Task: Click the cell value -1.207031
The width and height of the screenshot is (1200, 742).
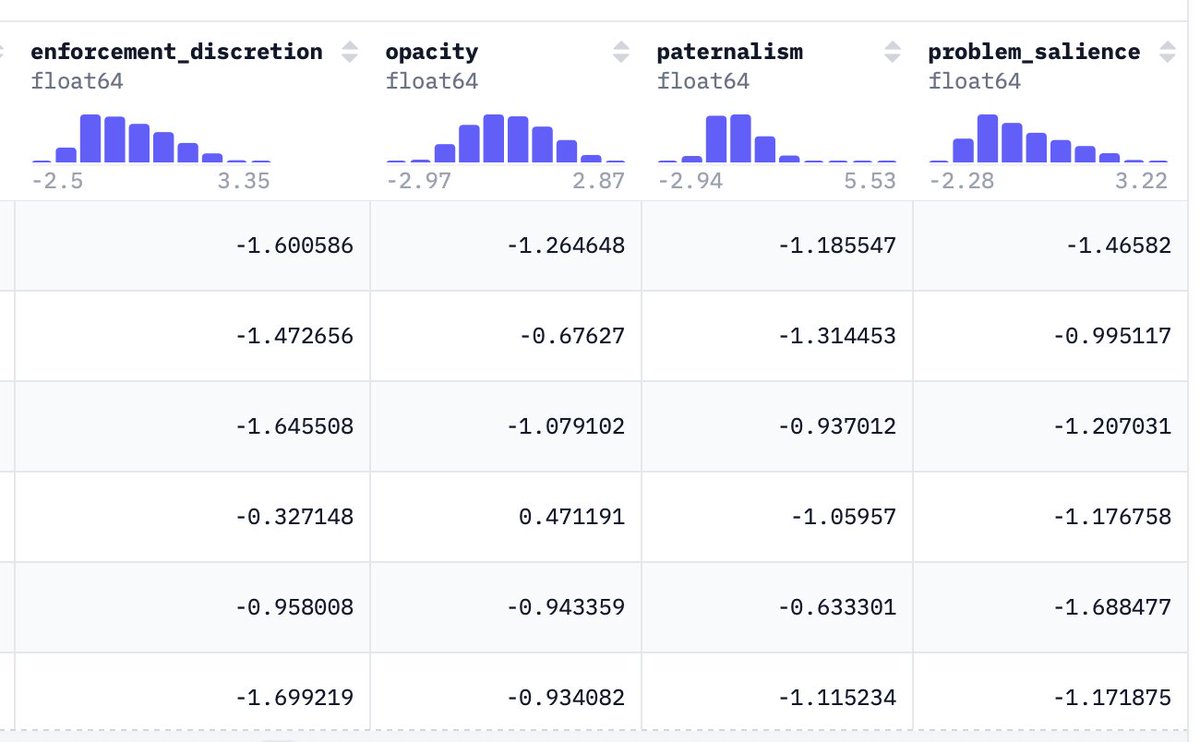Action: pyautogui.click(x=1112, y=426)
